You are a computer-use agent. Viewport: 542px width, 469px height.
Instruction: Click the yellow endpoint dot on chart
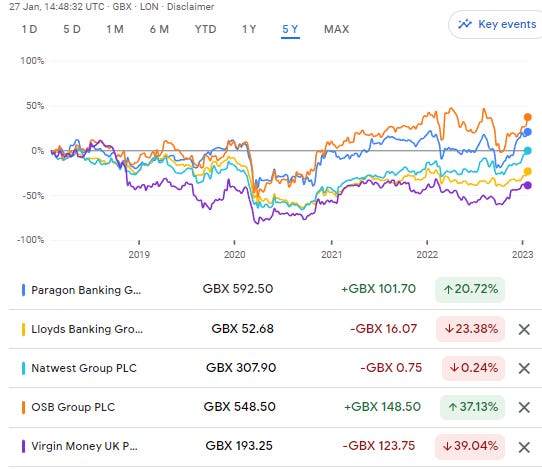tap(527, 171)
